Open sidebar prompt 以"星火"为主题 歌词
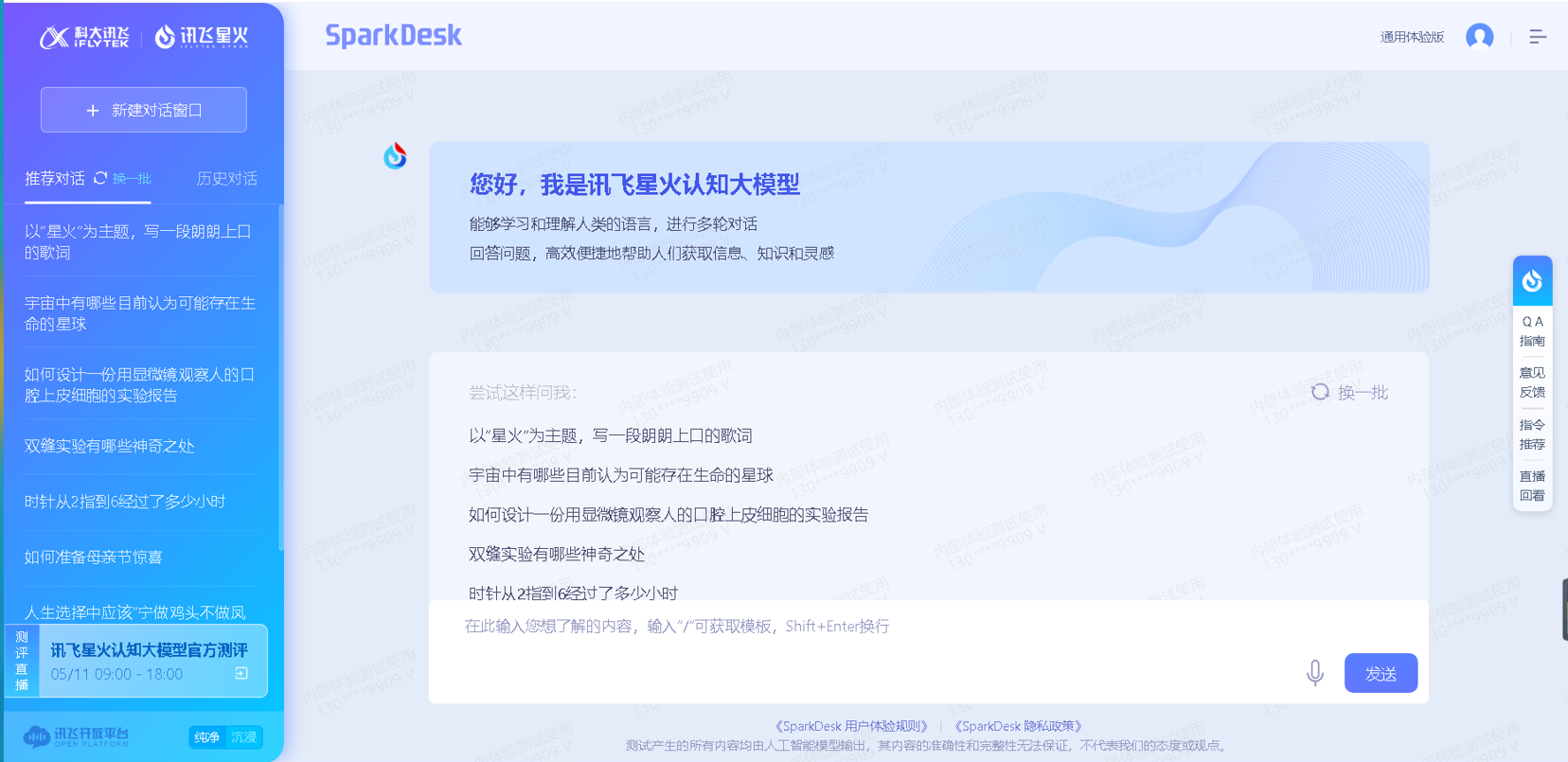Viewport: 1568px width, 762px height. coord(139,241)
